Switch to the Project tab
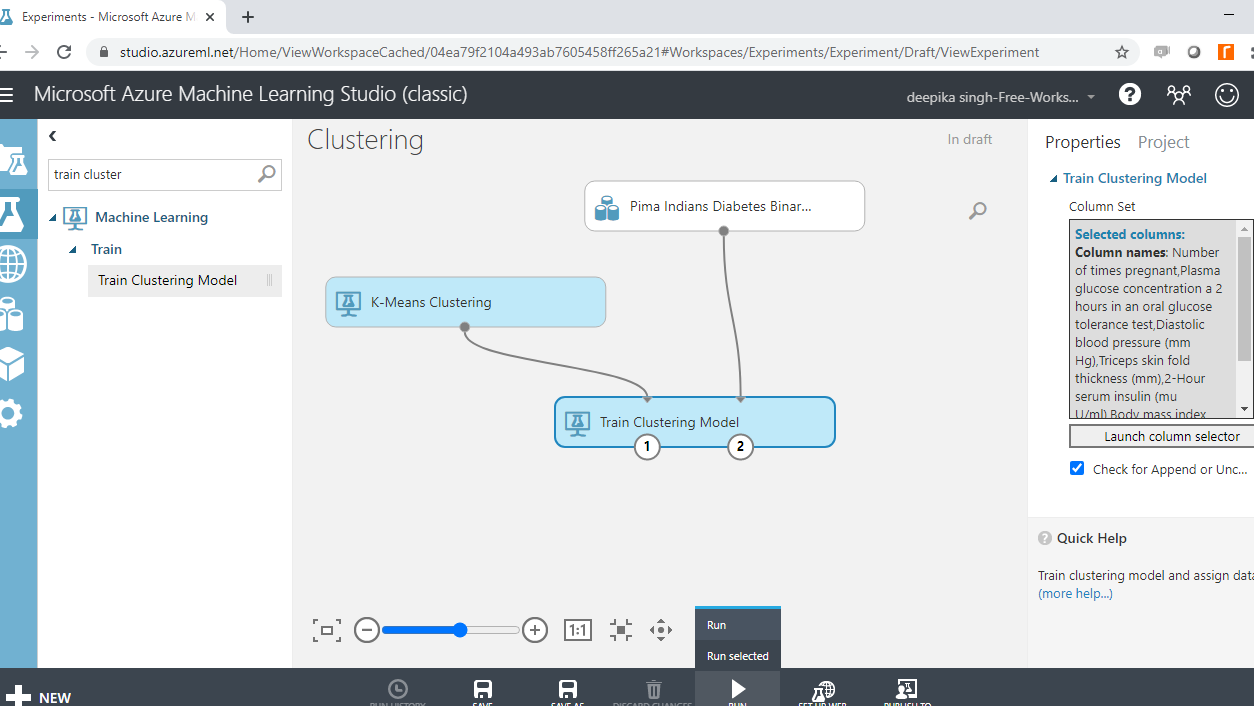 pyautogui.click(x=1164, y=142)
